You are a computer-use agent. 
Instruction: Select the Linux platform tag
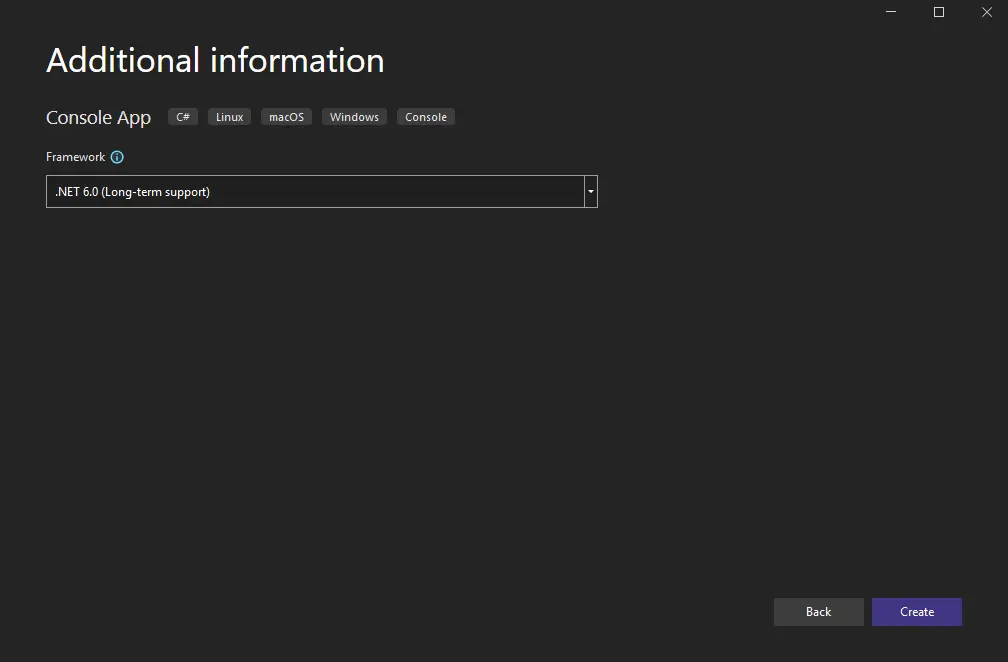coord(229,117)
